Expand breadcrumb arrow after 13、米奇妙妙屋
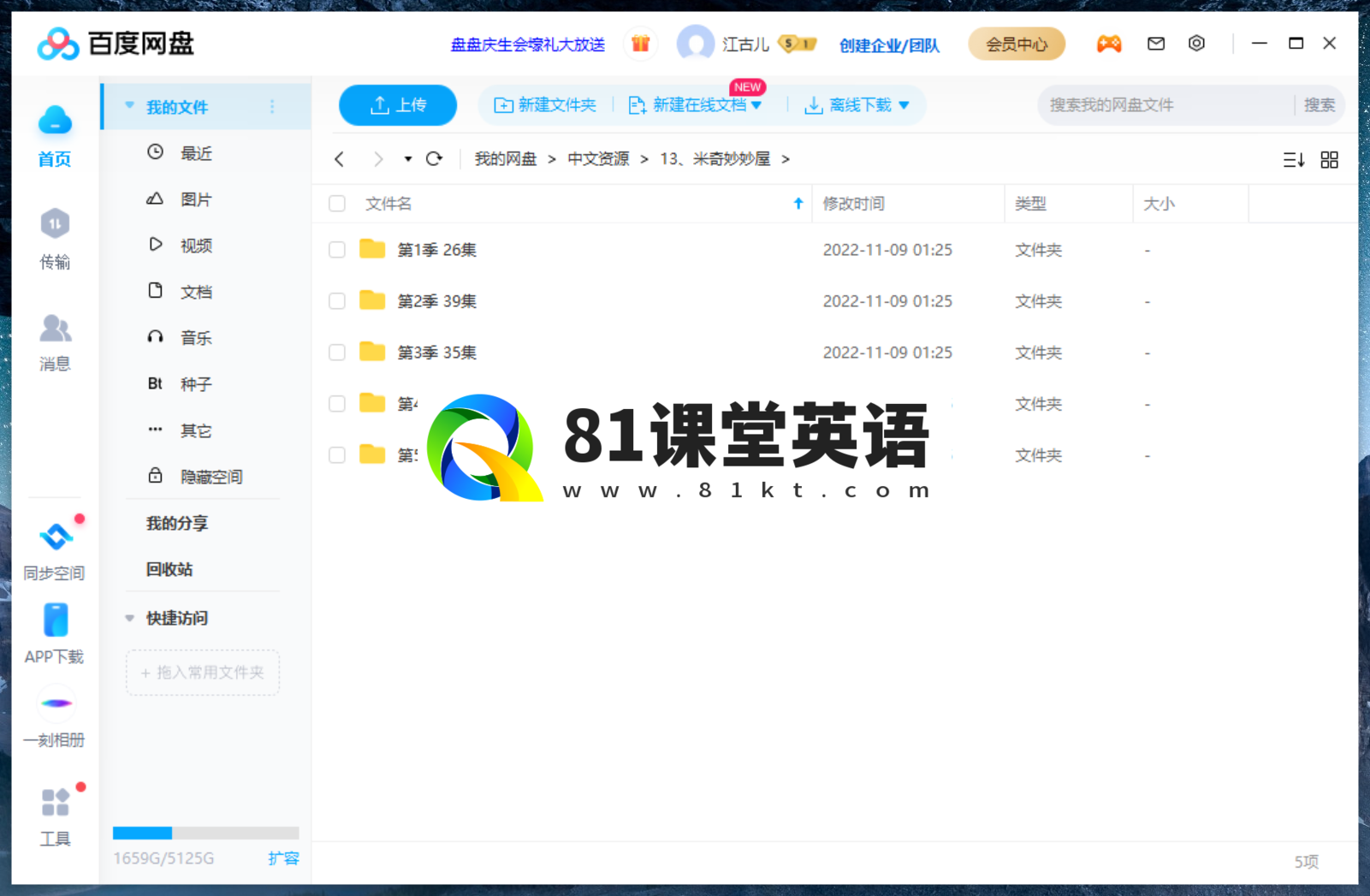This screenshot has width=1370, height=896. coord(786,159)
